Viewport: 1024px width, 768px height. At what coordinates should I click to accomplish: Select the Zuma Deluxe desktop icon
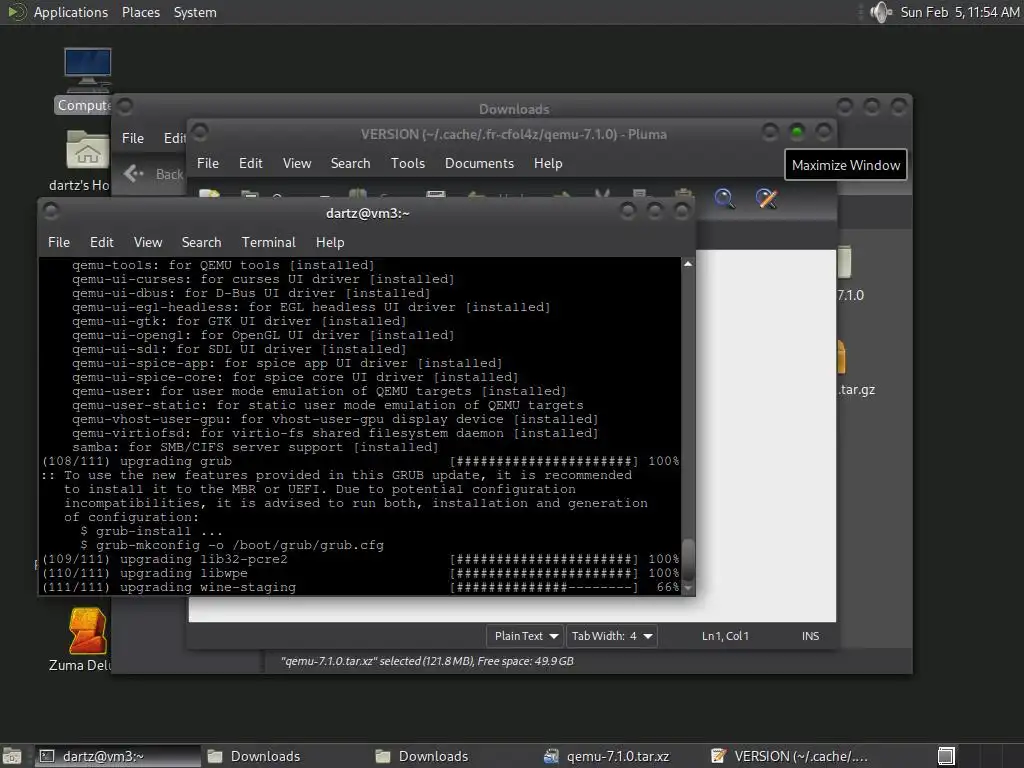click(82, 640)
